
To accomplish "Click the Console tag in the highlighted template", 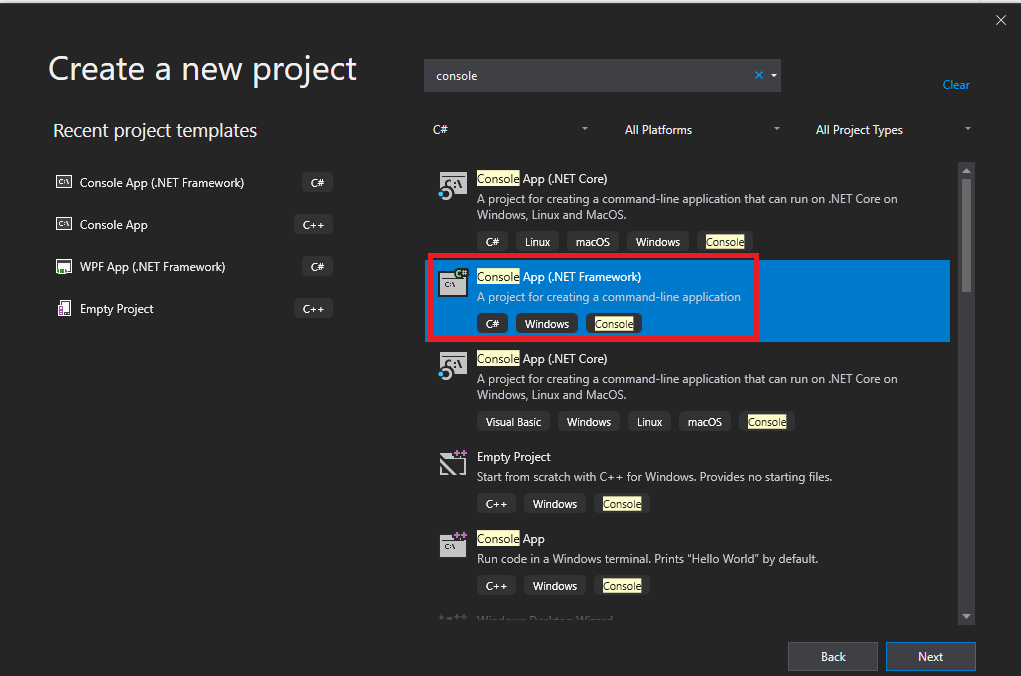I will click(614, 324).
